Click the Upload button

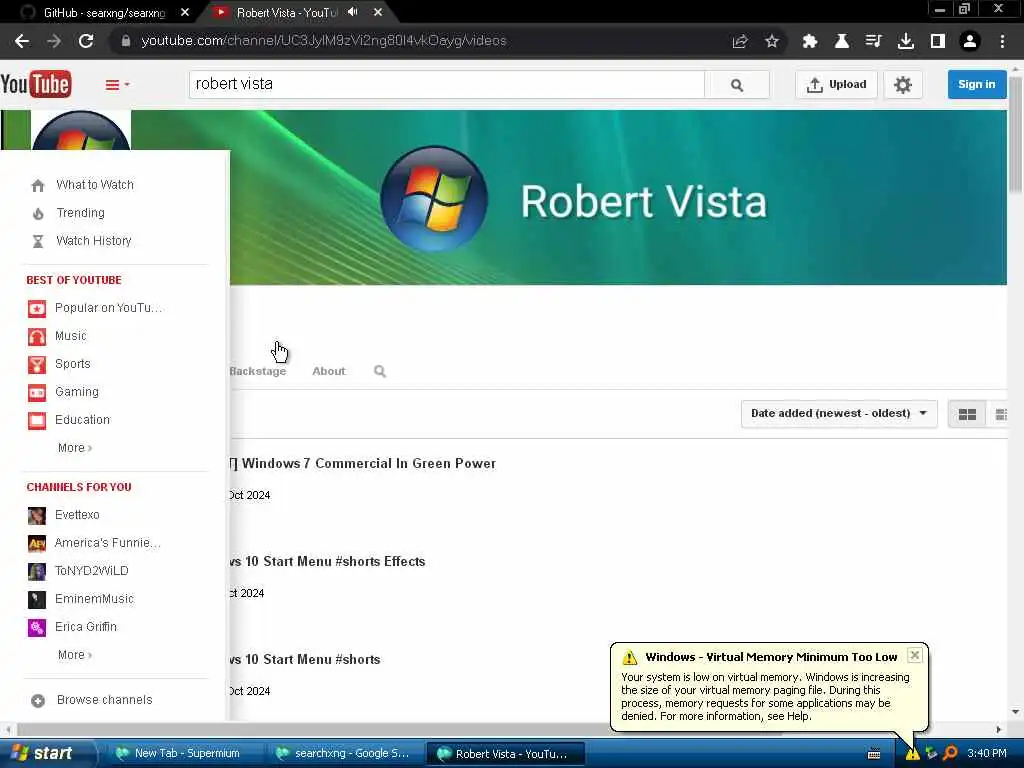tap(836, 85)
